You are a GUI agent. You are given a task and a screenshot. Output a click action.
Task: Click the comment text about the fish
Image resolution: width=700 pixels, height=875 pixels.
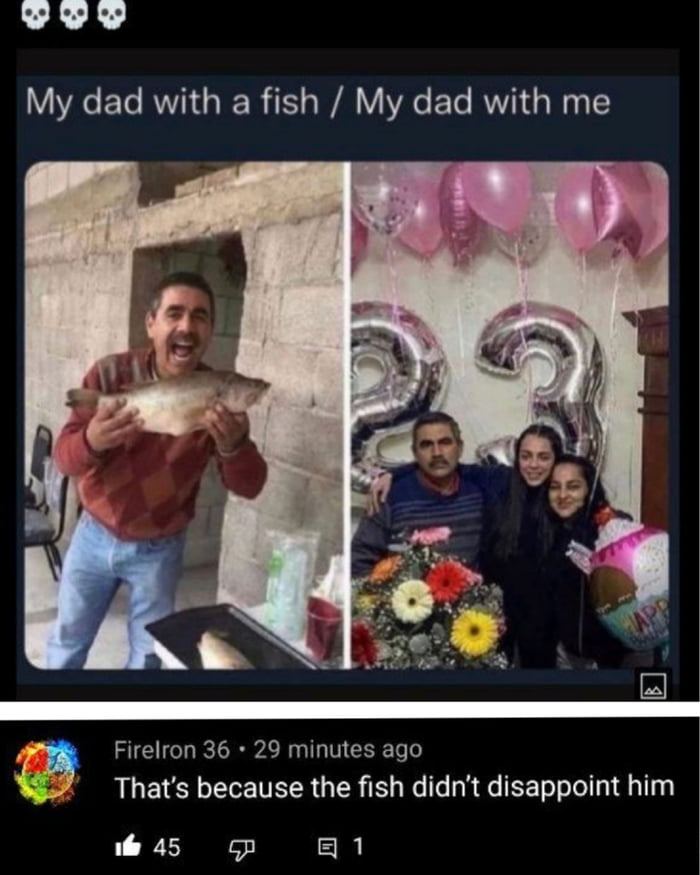394,787
